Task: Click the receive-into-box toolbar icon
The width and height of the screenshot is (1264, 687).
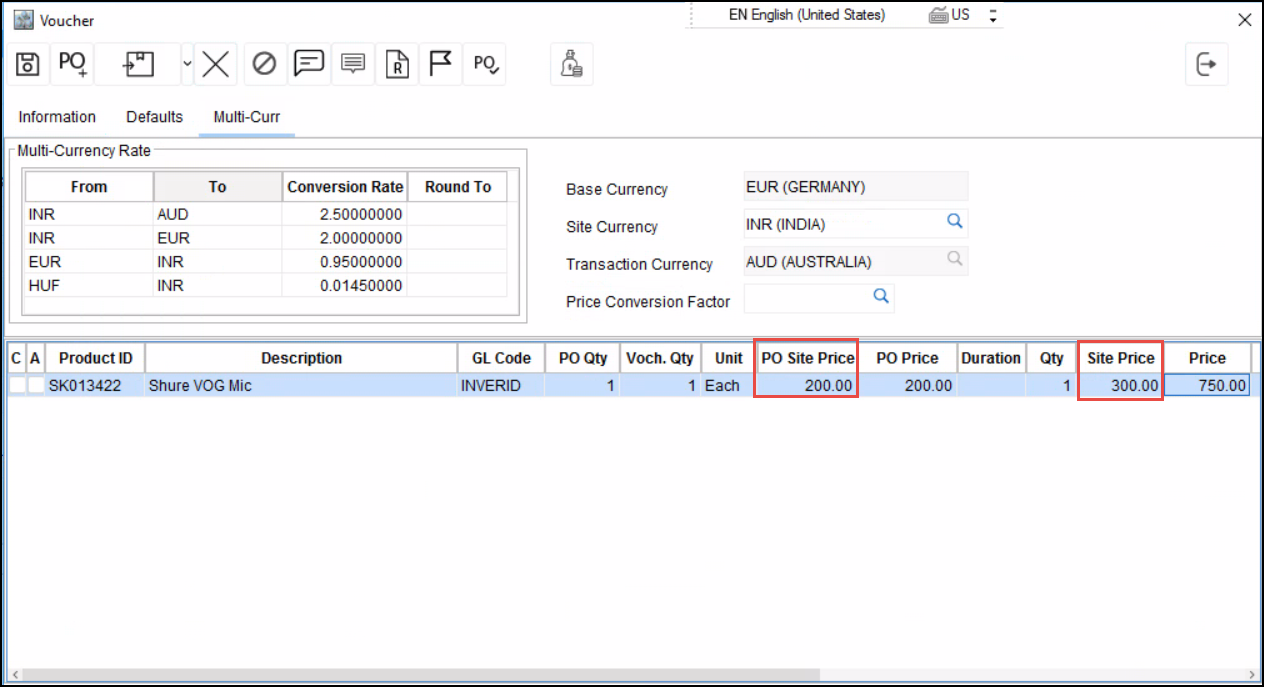Action: pos(138,65)
